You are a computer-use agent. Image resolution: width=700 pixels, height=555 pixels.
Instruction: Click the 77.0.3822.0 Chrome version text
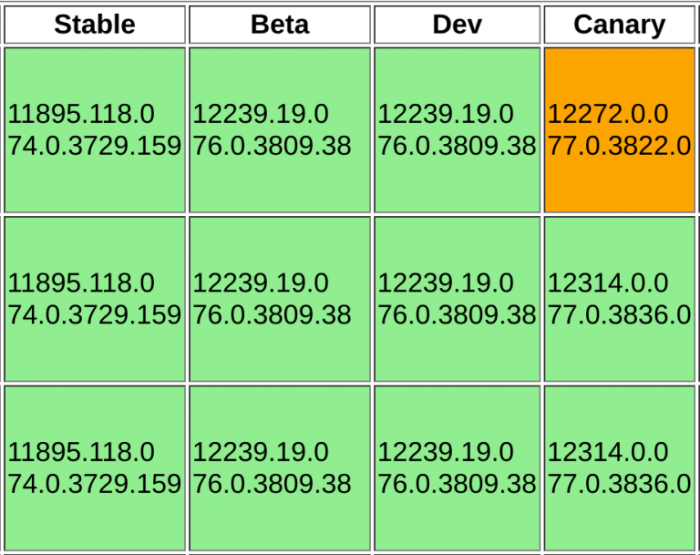pos(619,146)
